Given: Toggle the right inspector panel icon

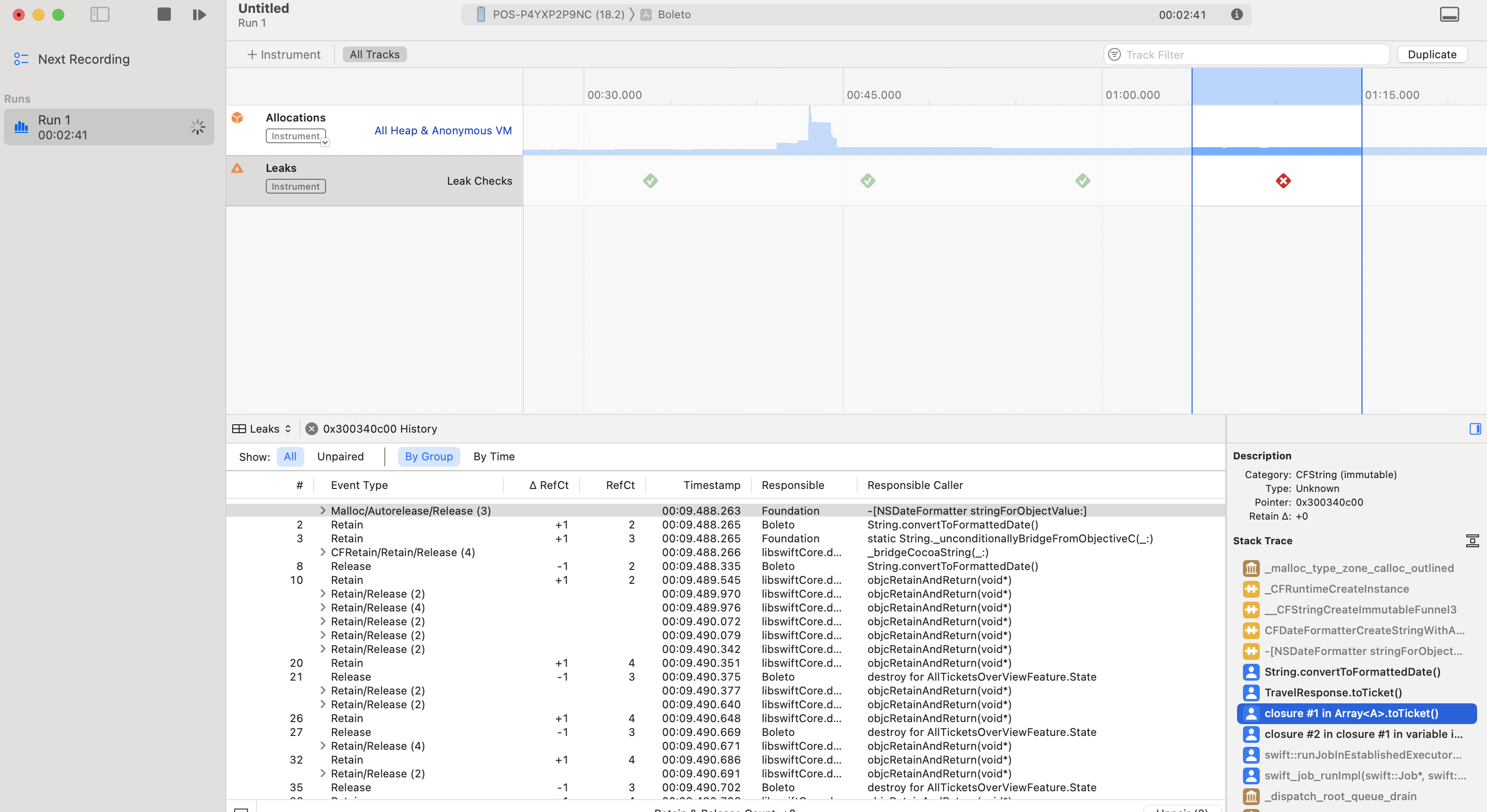Looking at the screenshot, I should coord(1475,429).
